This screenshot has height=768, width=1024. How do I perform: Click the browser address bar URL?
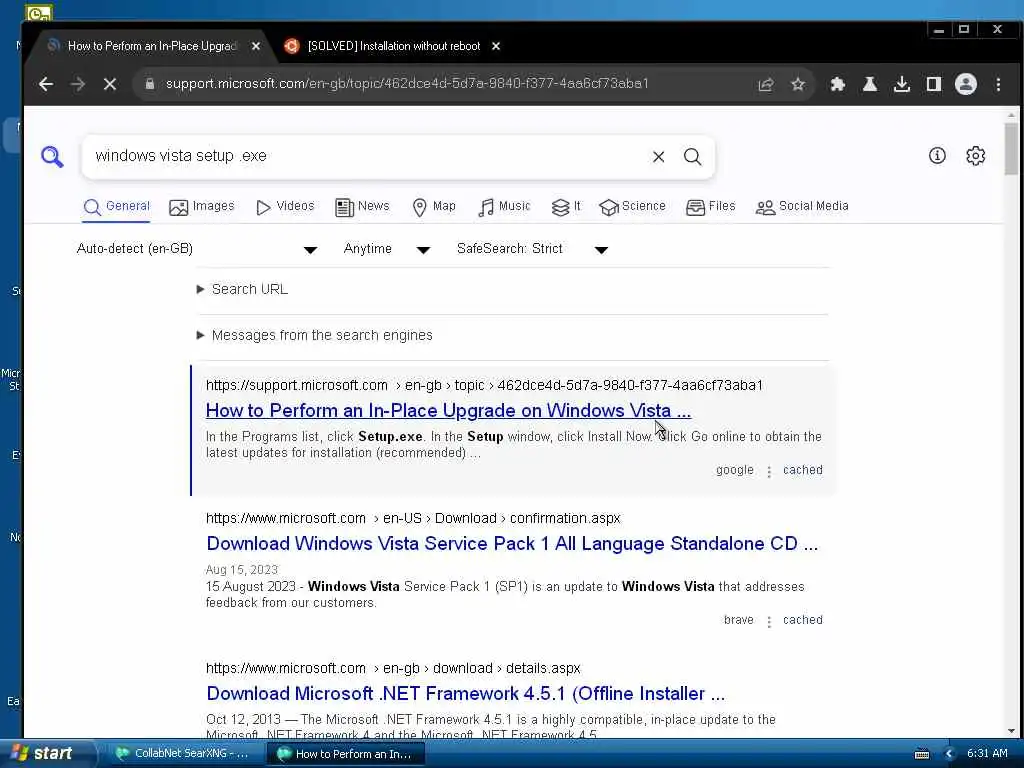click(x=407, y=84)
